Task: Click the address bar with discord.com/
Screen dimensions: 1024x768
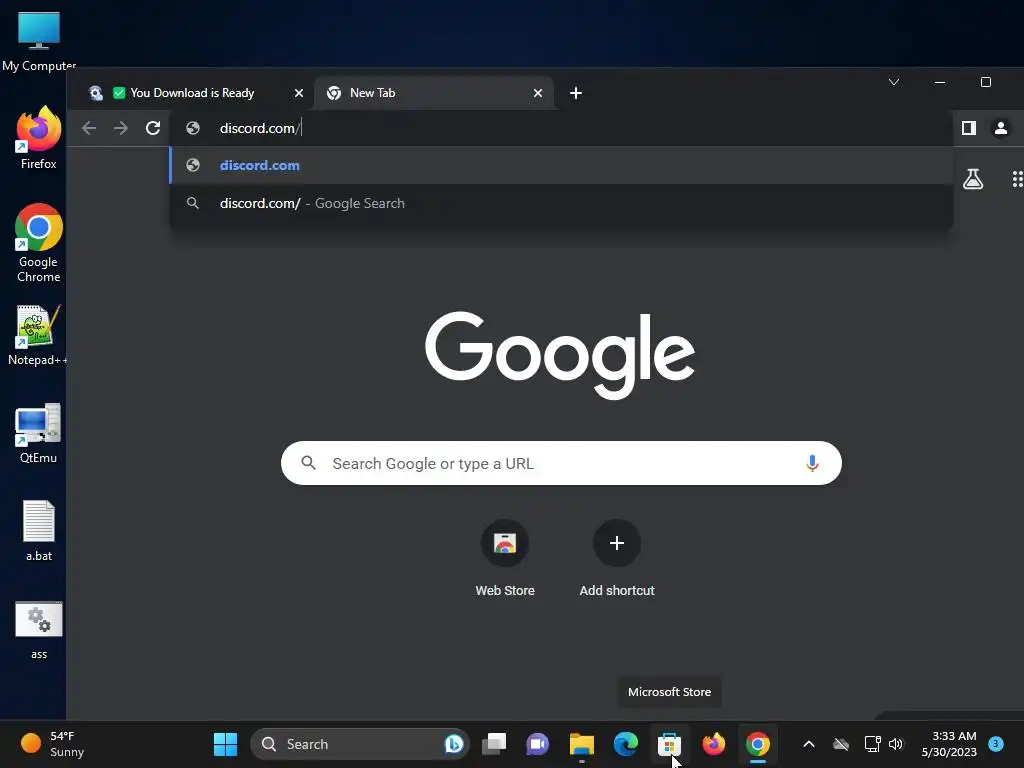Action: pyautogui.click(x=561, y=128)
